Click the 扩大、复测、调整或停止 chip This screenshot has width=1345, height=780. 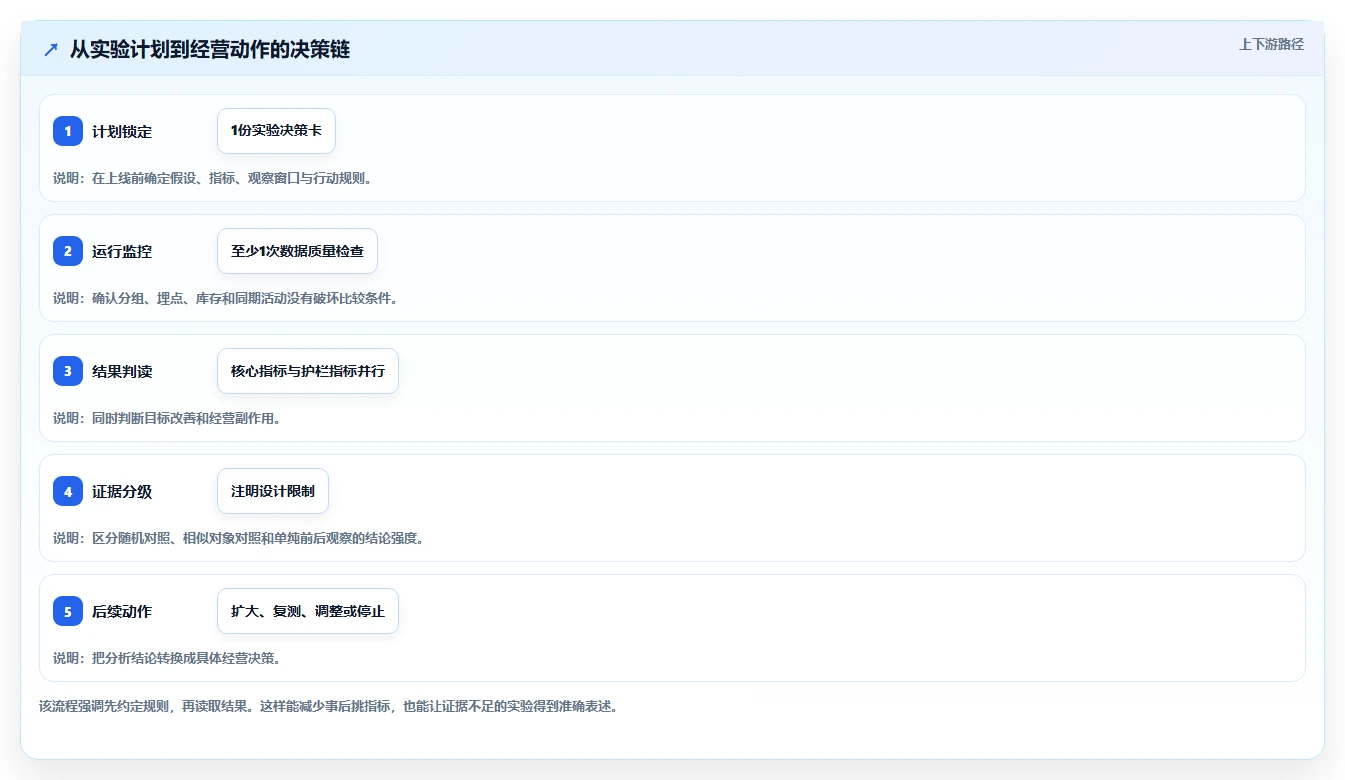pos(308,611)
